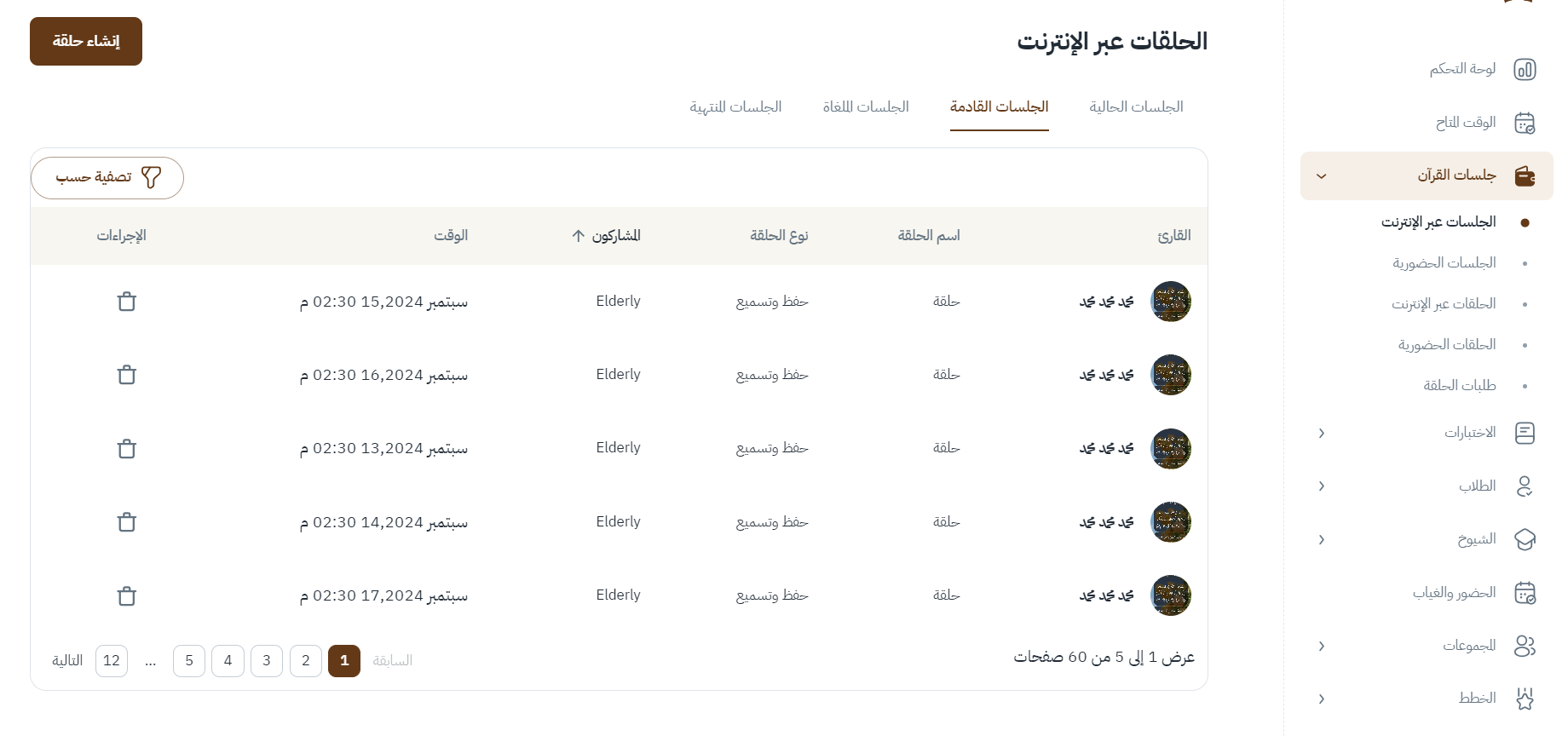Open the cancelled sessions tab (الجلسات الملغاة)
Viewport: 1568px width, 736px height.
866,107
